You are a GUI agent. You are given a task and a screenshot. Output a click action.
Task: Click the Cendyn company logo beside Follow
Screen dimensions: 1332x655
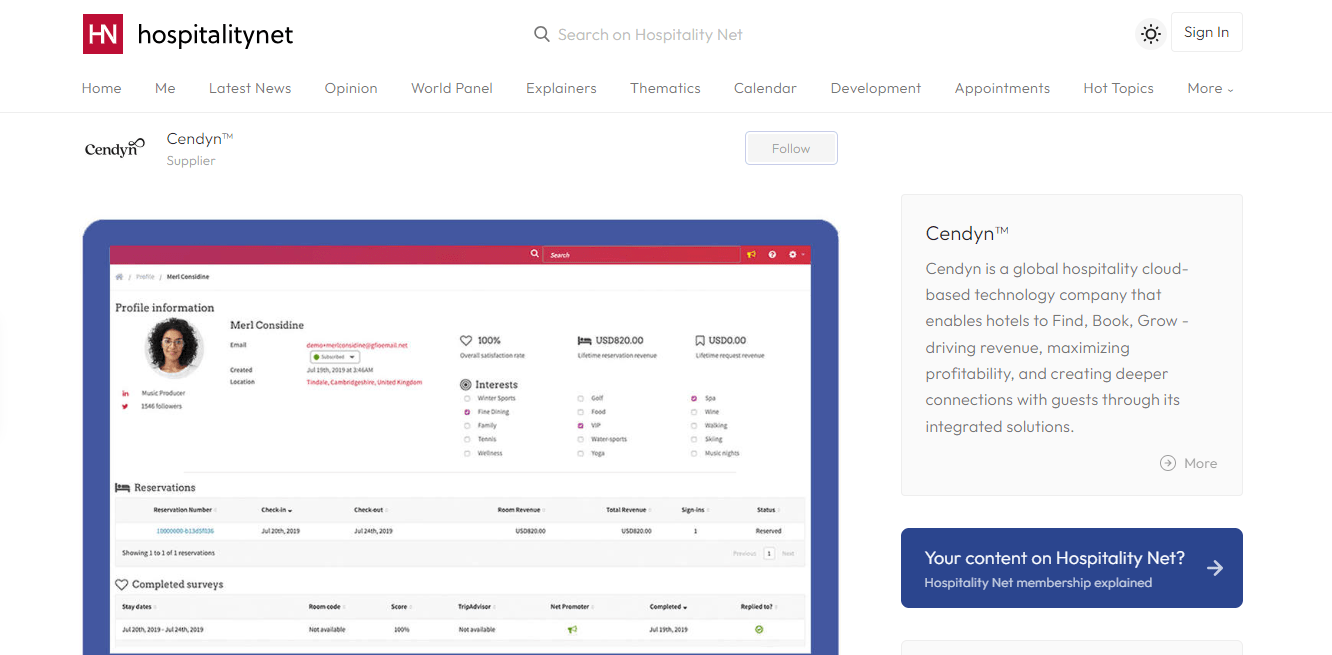tap(114, 149)
